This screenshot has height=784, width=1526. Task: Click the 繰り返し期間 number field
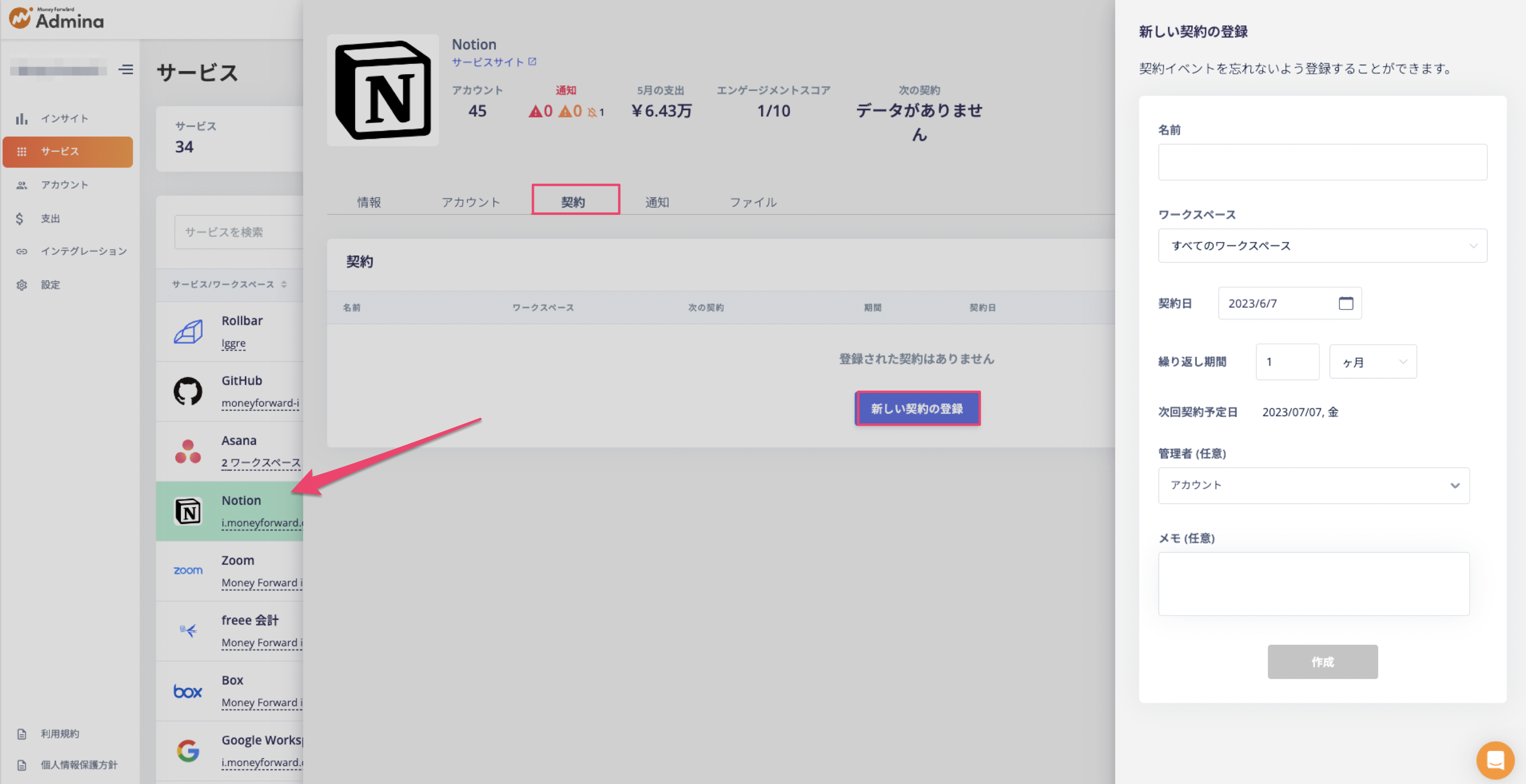1287,362
